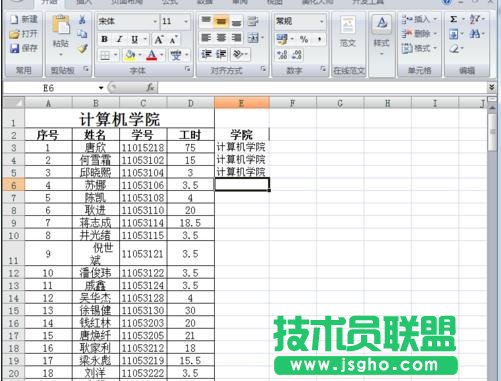Image resolution: width=501 pixels, height=381 pixels.
Task: Click the Increase Indent icon
Action: coord(221,54)
